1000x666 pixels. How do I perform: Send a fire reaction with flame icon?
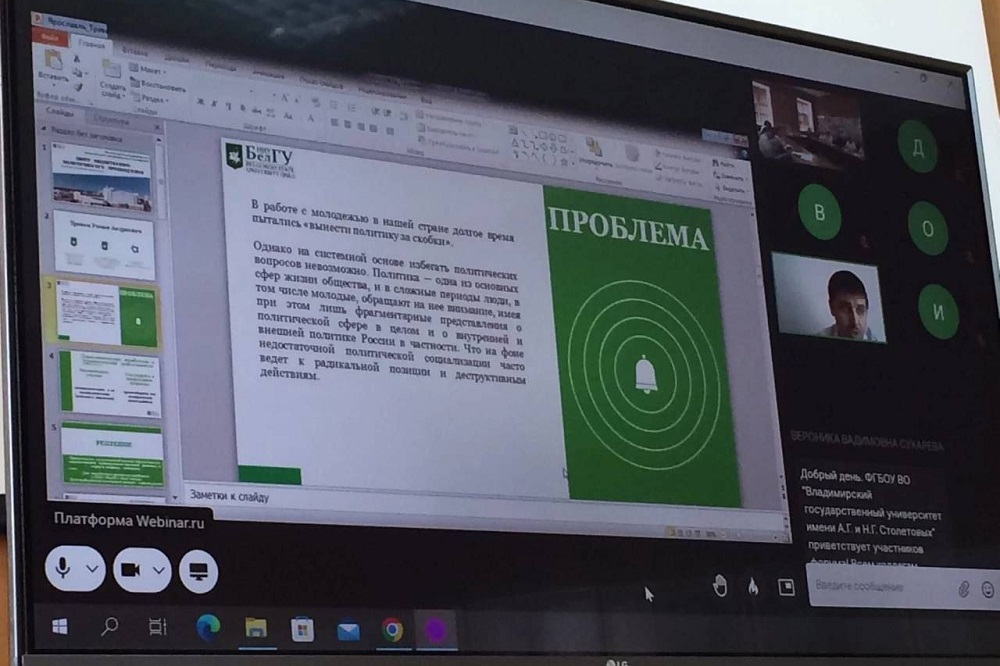(752, 587)
